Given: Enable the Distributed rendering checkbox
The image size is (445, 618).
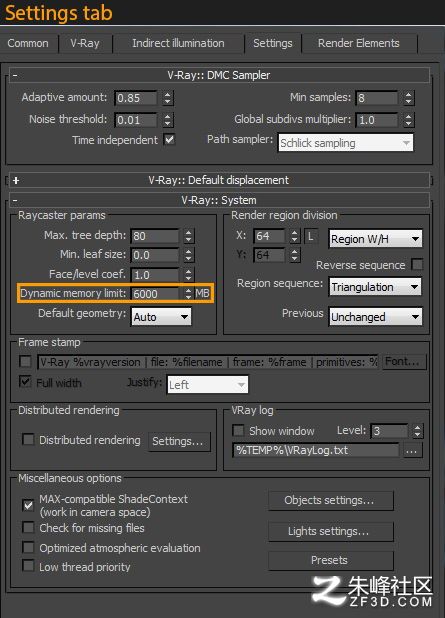Looking at the screenshot, I should coord(28,439).
